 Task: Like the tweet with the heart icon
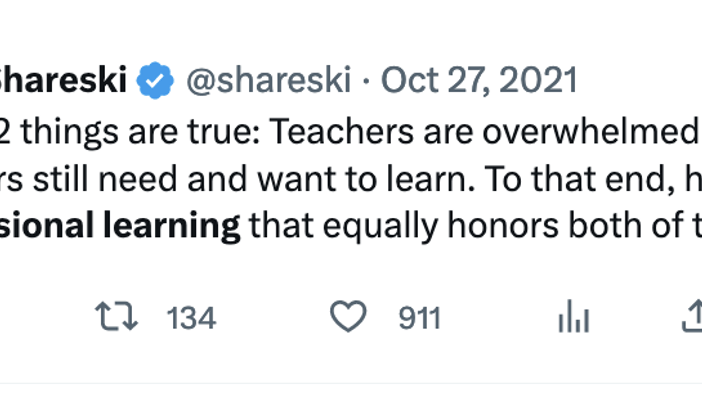(348, 317)
